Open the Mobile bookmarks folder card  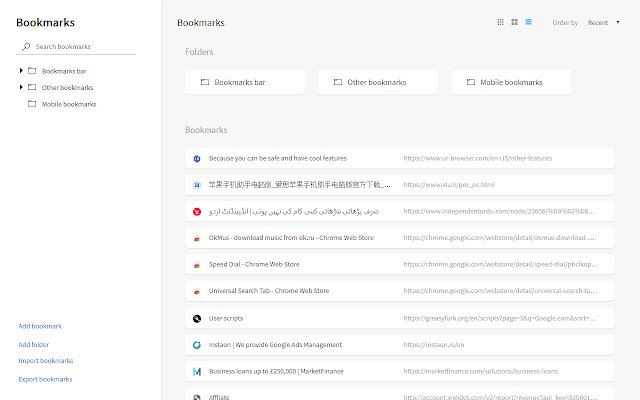511,82
